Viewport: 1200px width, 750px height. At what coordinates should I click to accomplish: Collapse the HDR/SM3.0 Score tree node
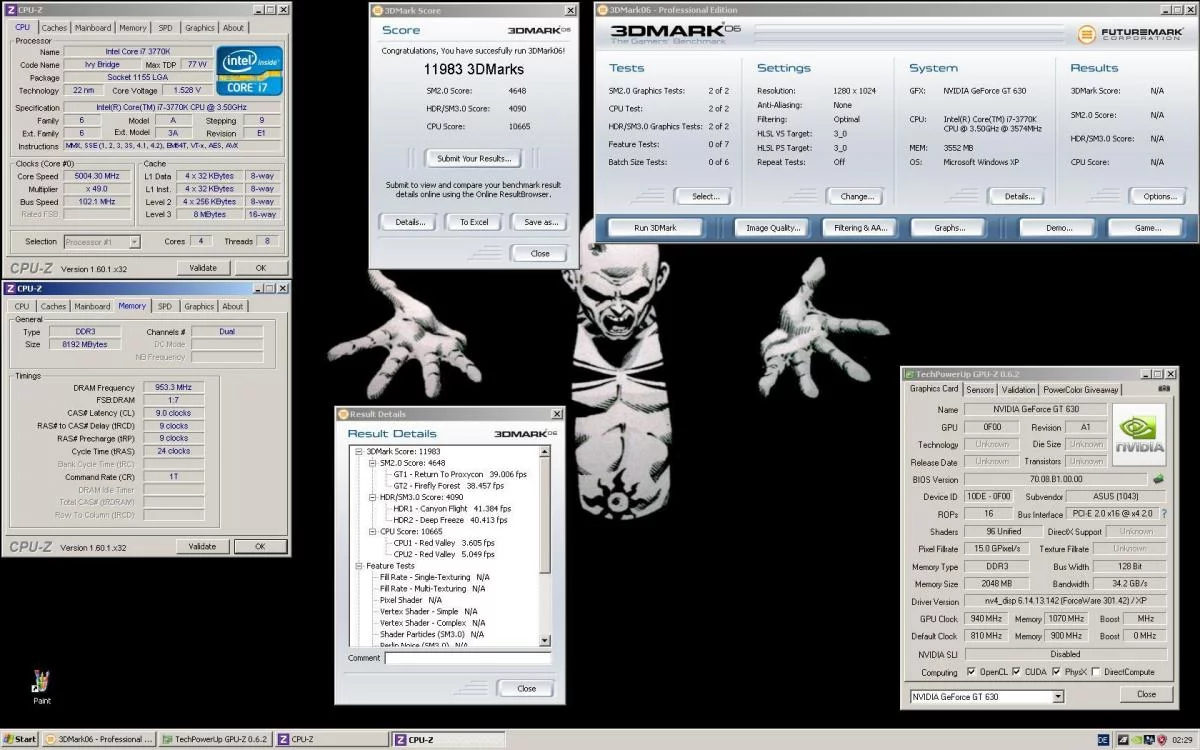(x=373, y=498)
